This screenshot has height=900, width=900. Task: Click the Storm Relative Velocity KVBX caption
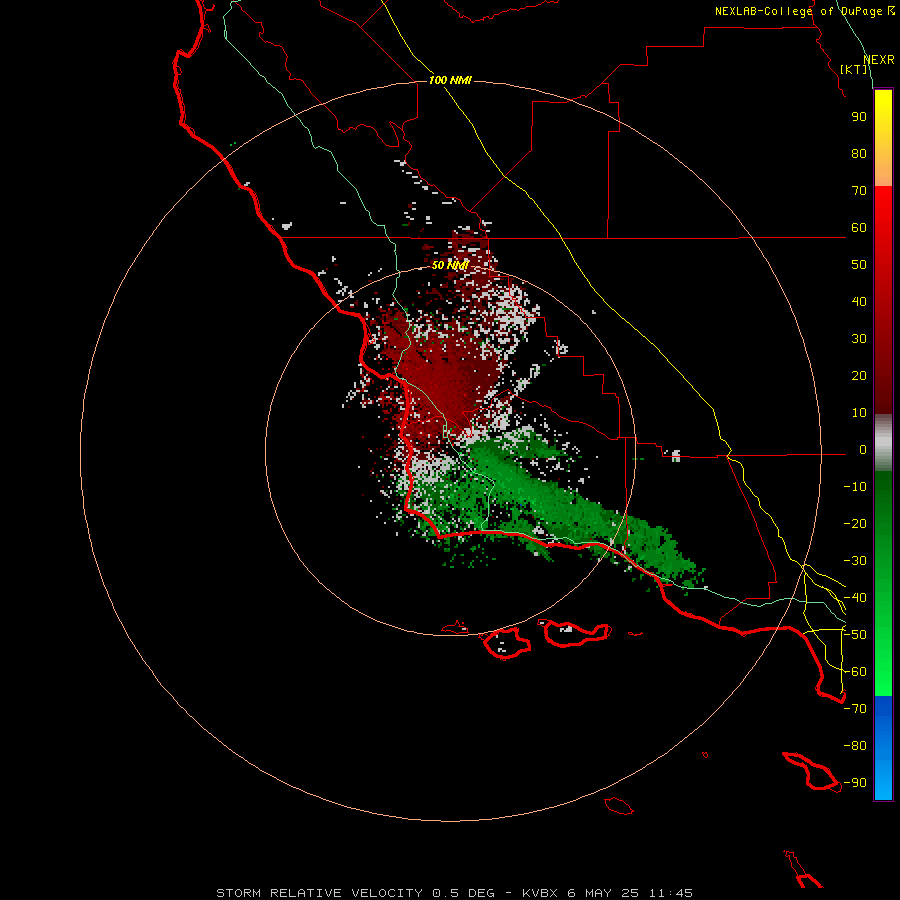(454, 893)
